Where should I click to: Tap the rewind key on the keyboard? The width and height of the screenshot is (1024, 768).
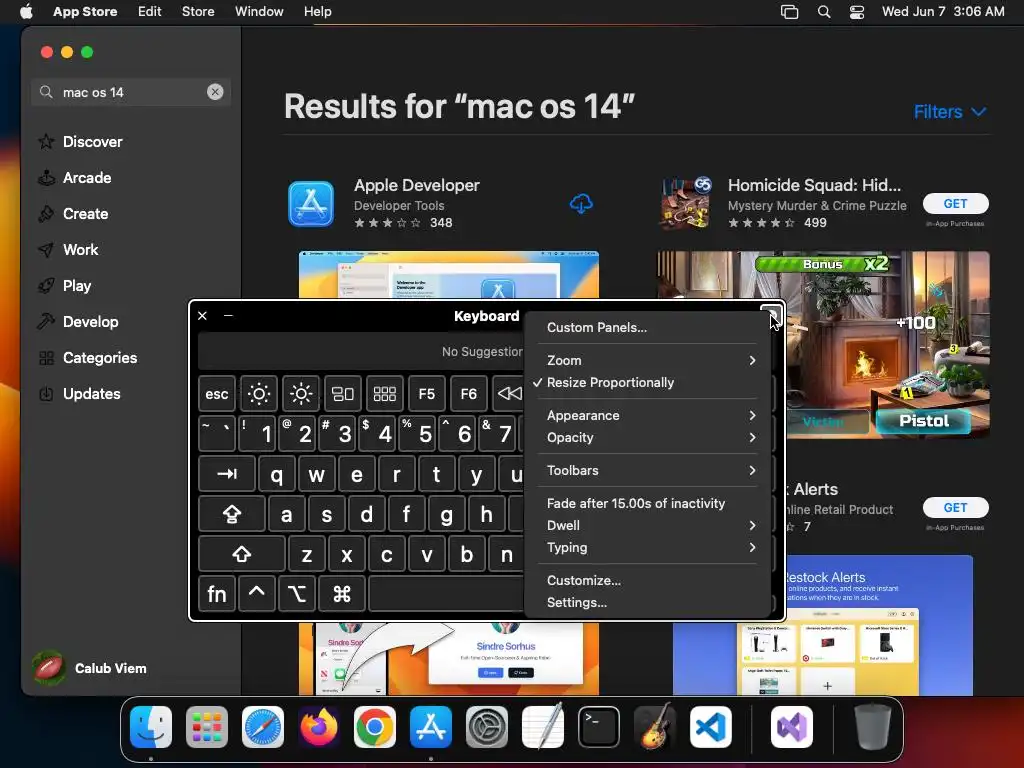[508, 394]
